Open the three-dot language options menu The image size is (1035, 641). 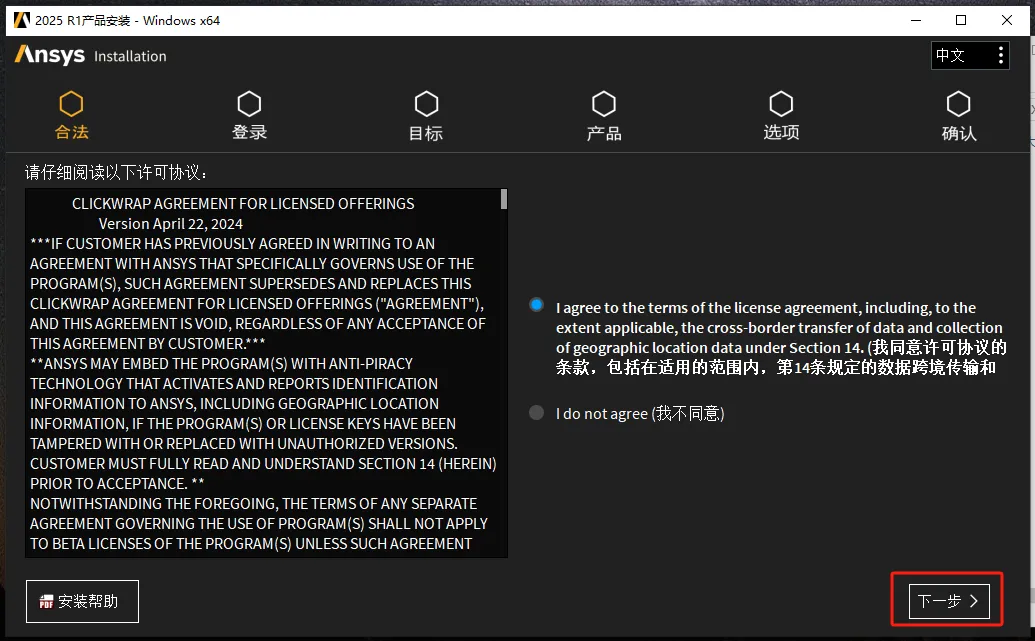[x=1001, y=55]
